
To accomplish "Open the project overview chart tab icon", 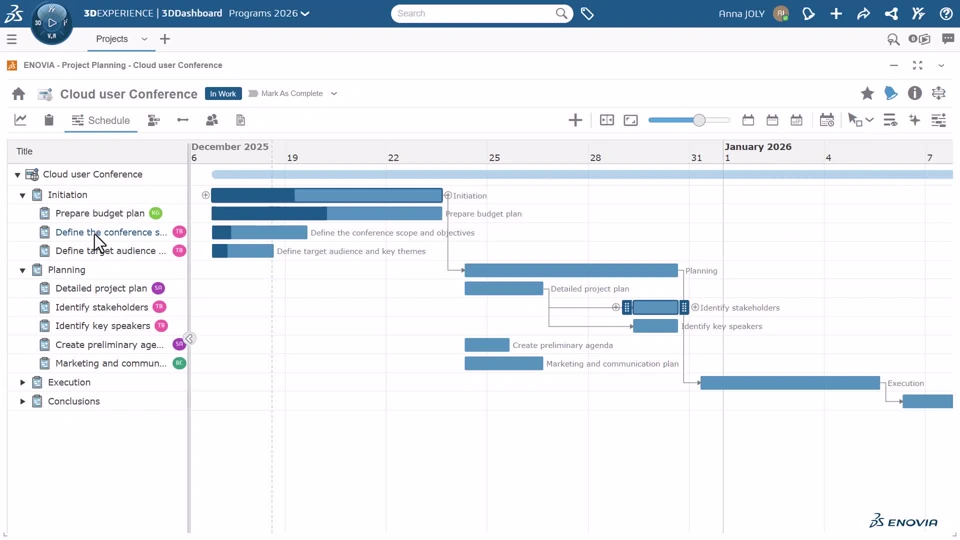I will click(x=20, y=120).
